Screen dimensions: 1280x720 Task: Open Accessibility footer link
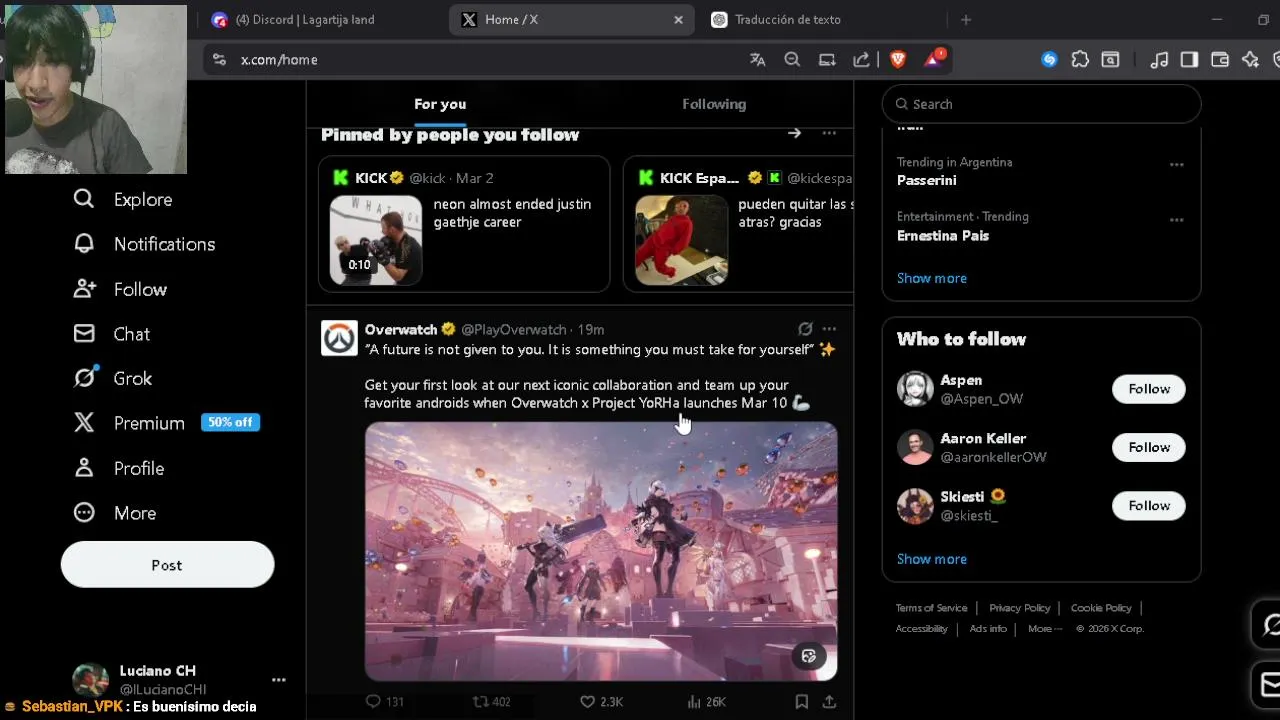click(x=921, y=629)
